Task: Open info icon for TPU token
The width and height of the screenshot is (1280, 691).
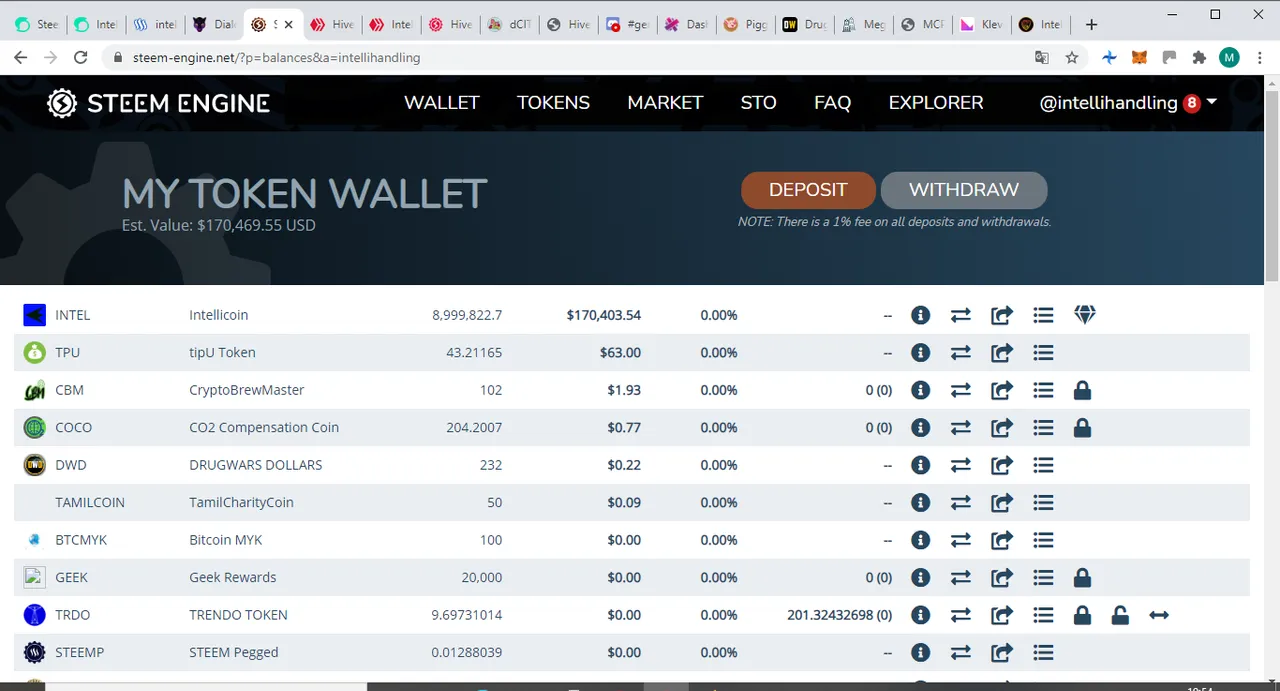Action: (921, 352)
